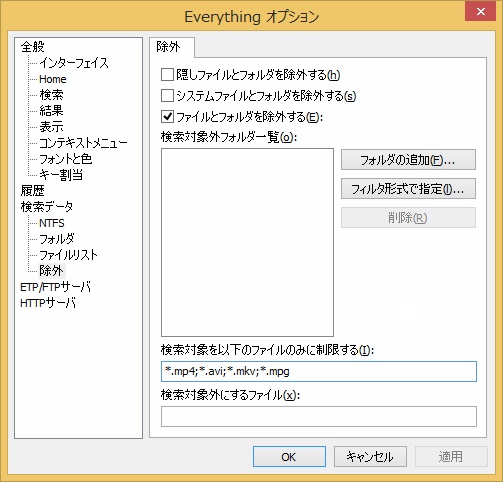
Task: Select Home in the tree
Action: coord(53,79)
